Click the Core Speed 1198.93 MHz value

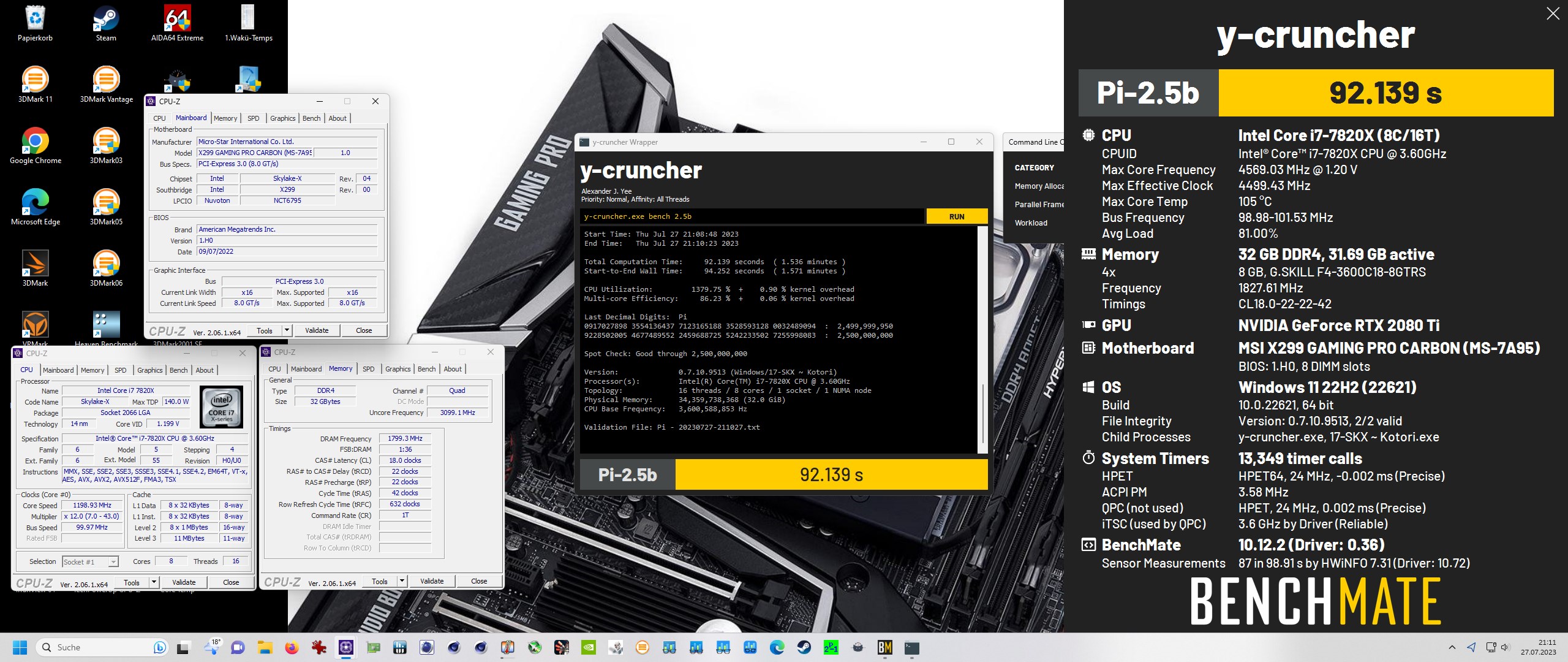coord(92,505)
